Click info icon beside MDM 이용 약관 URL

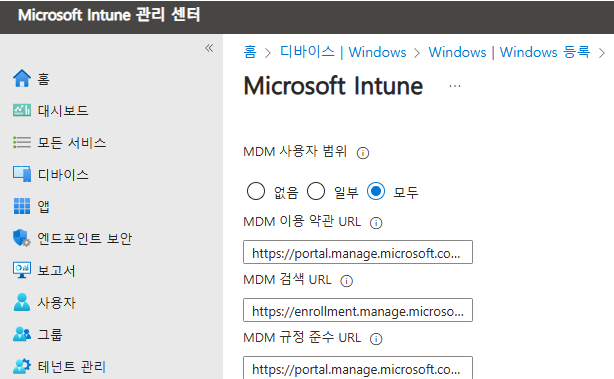point(376,223)
